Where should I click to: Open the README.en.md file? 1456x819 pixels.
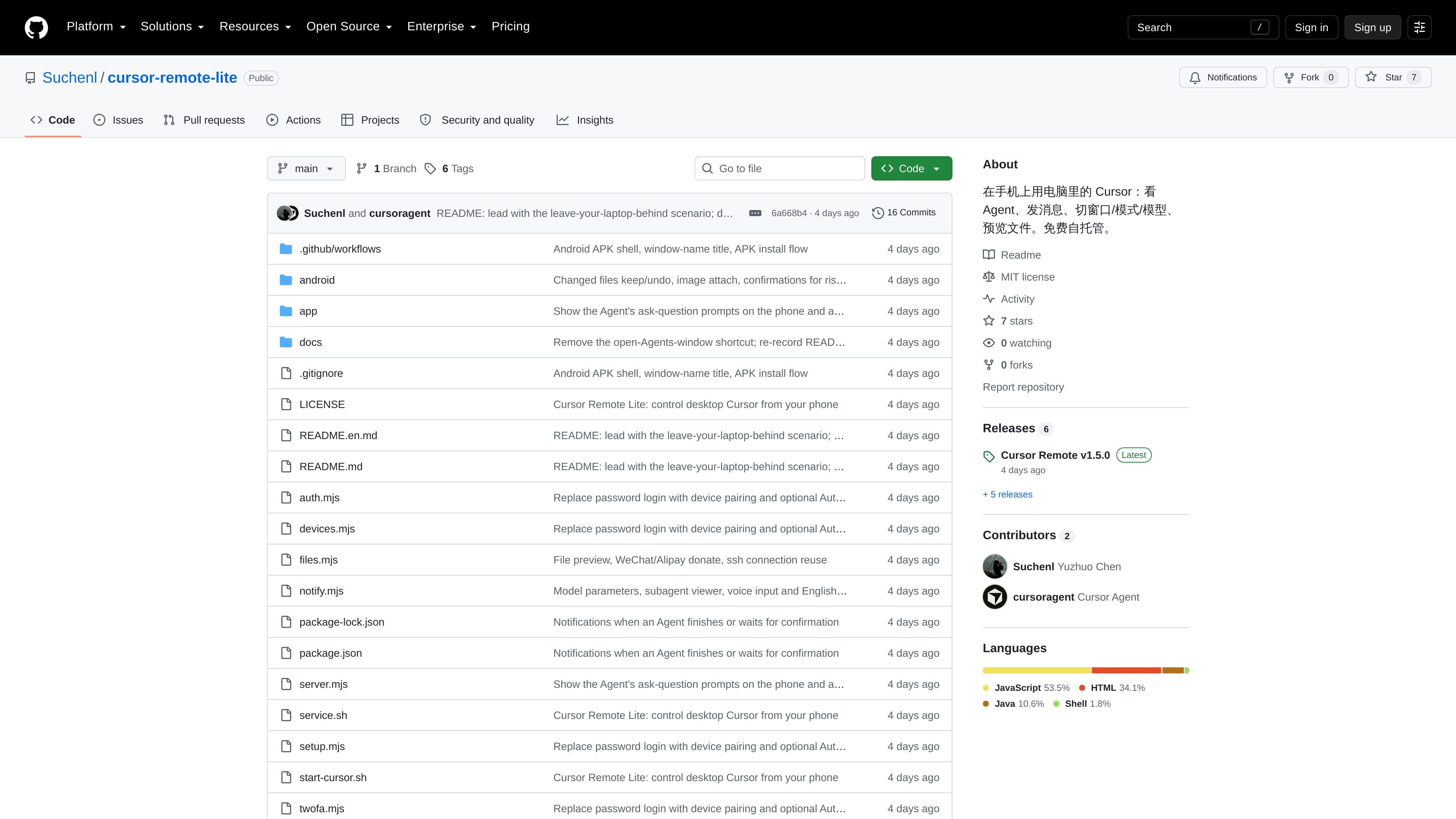[338, 436]
